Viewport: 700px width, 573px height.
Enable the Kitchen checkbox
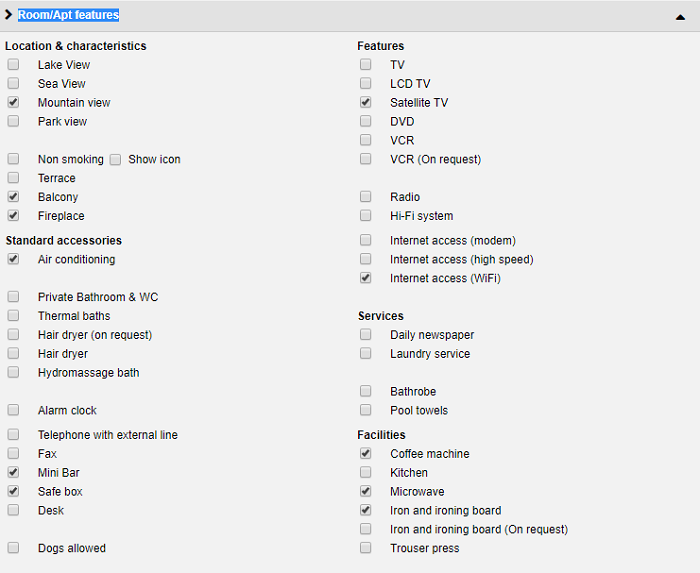[x=366, y=472]
